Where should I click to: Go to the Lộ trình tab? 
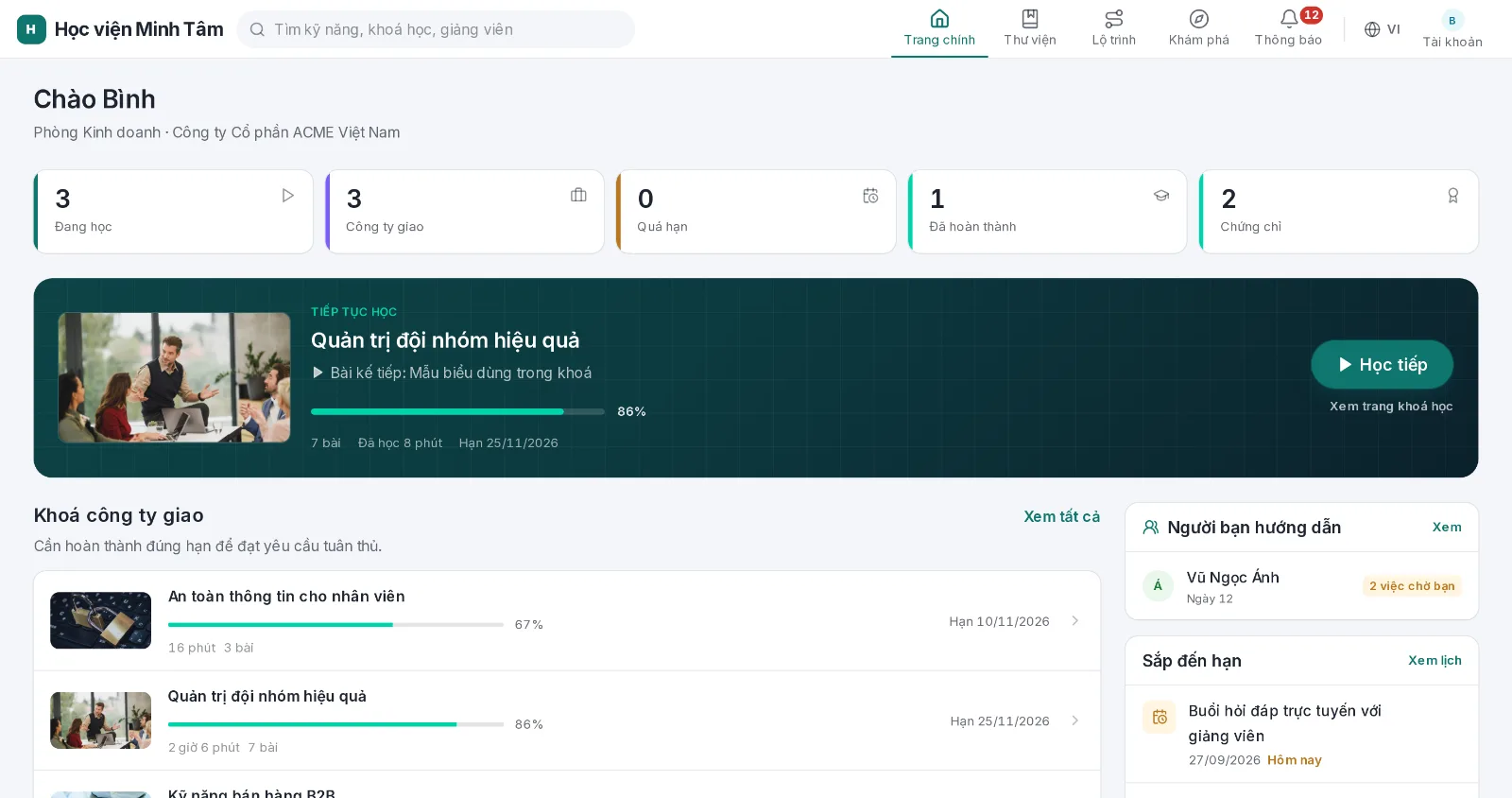pyautogui.click(x=1114, y=29)
